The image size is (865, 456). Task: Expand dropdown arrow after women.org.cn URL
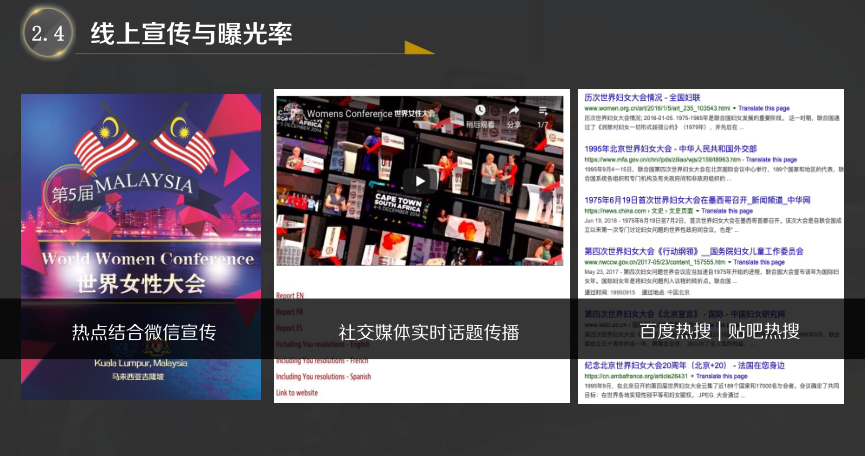pos(734,108)
